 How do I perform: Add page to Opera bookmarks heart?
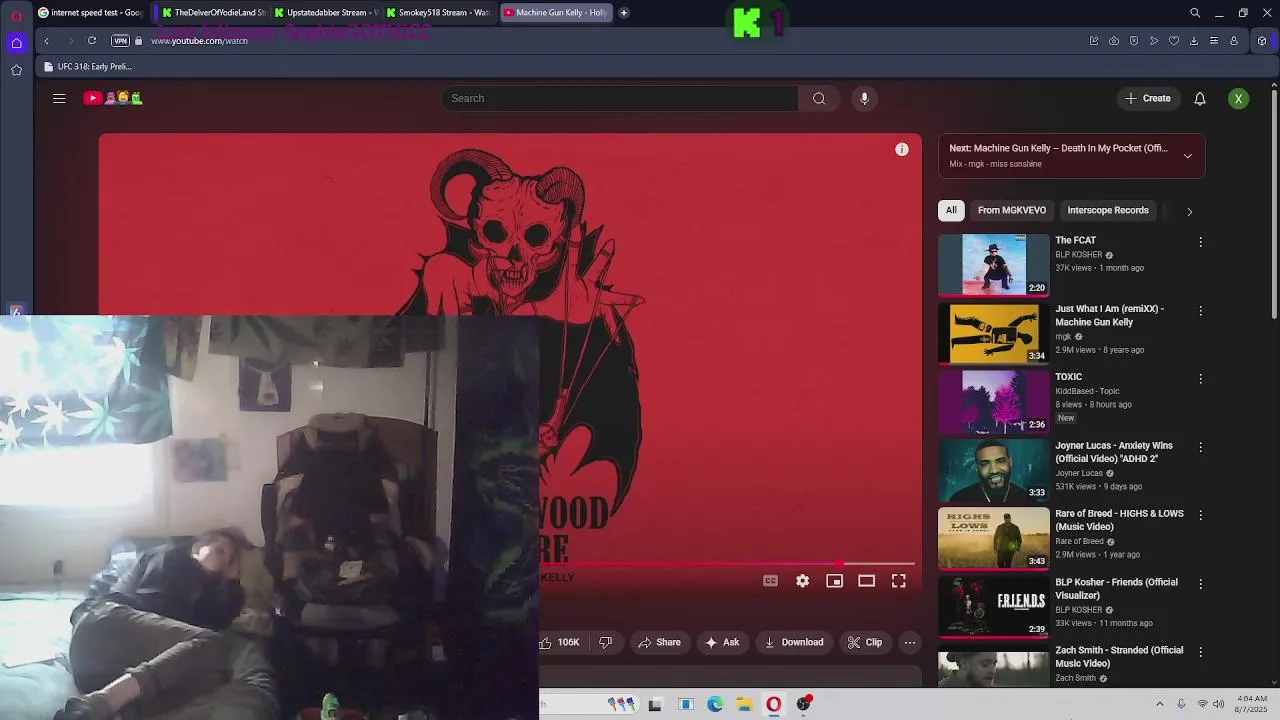click(1174, 41)
